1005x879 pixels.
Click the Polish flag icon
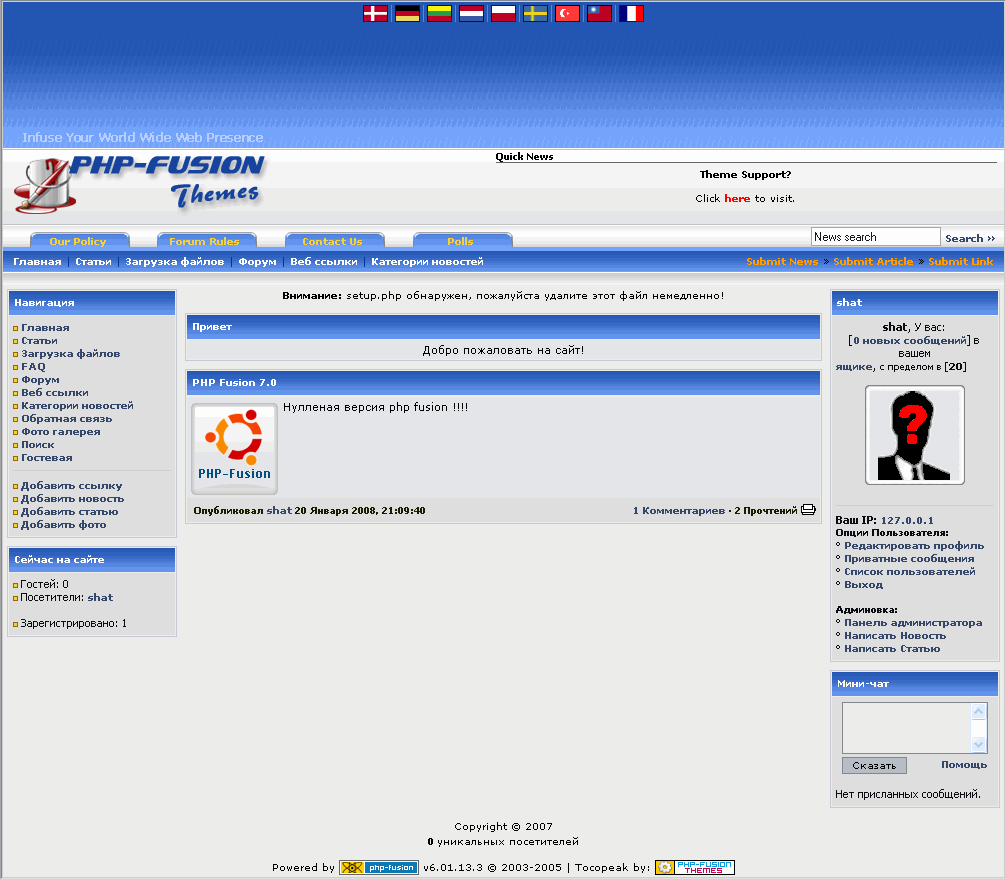click(503, 13)
